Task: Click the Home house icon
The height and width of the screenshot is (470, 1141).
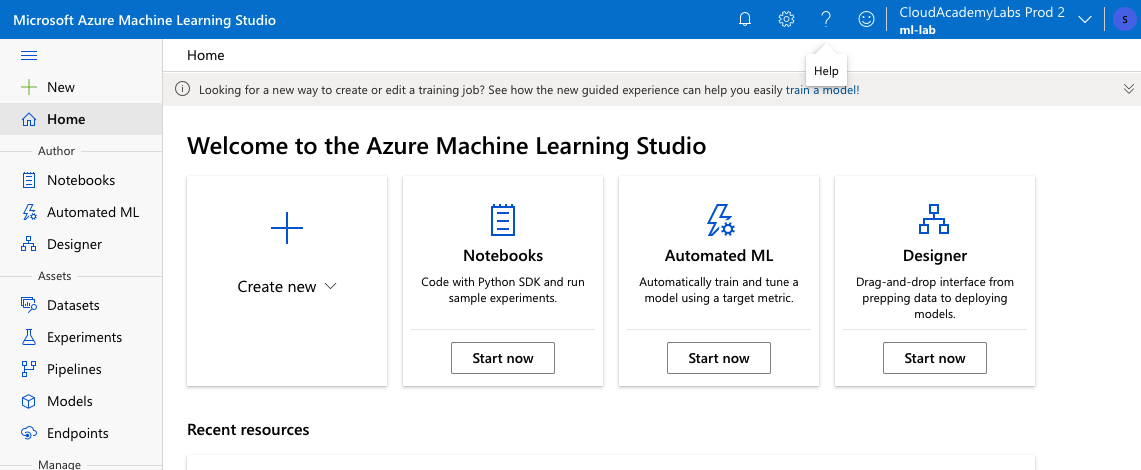Action: tap(29, 119)
